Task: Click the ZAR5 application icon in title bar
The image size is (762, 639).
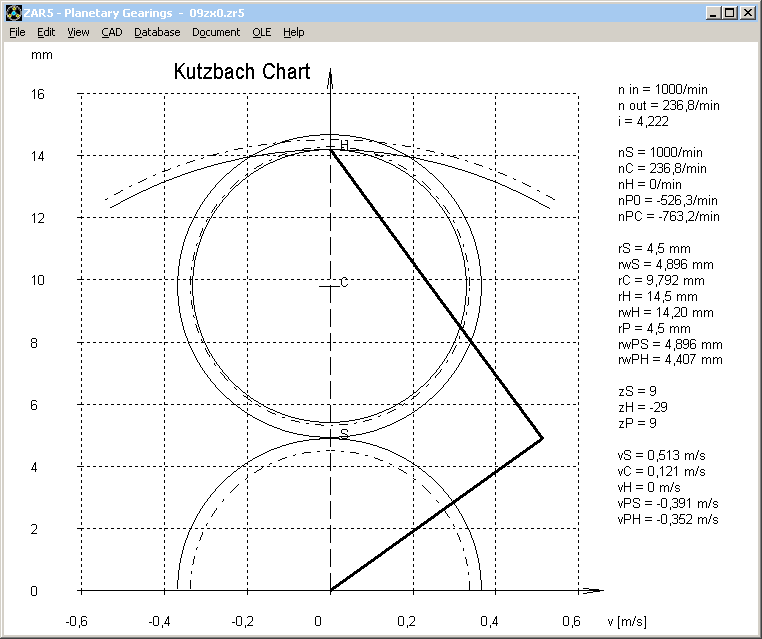Action: coord(11,13)
